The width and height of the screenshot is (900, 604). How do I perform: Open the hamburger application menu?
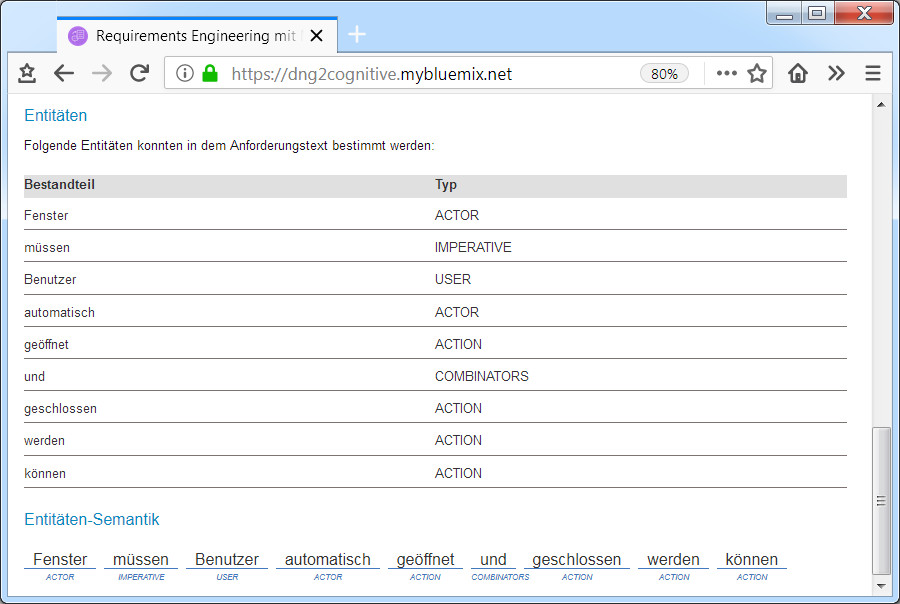[872, 73]
